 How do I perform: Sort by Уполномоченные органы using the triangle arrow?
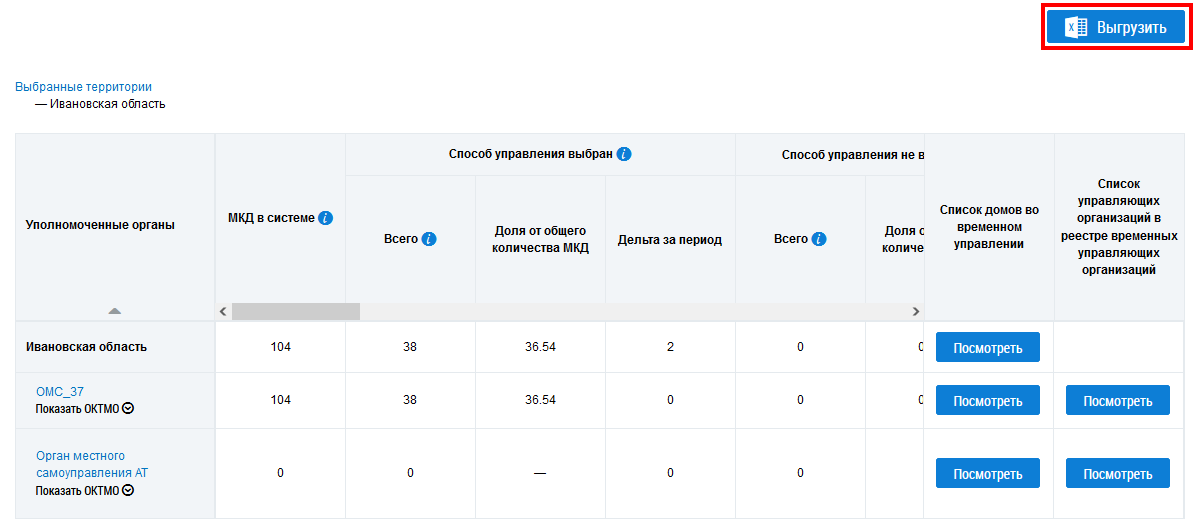pyautogui.click(x=115, y=311)
